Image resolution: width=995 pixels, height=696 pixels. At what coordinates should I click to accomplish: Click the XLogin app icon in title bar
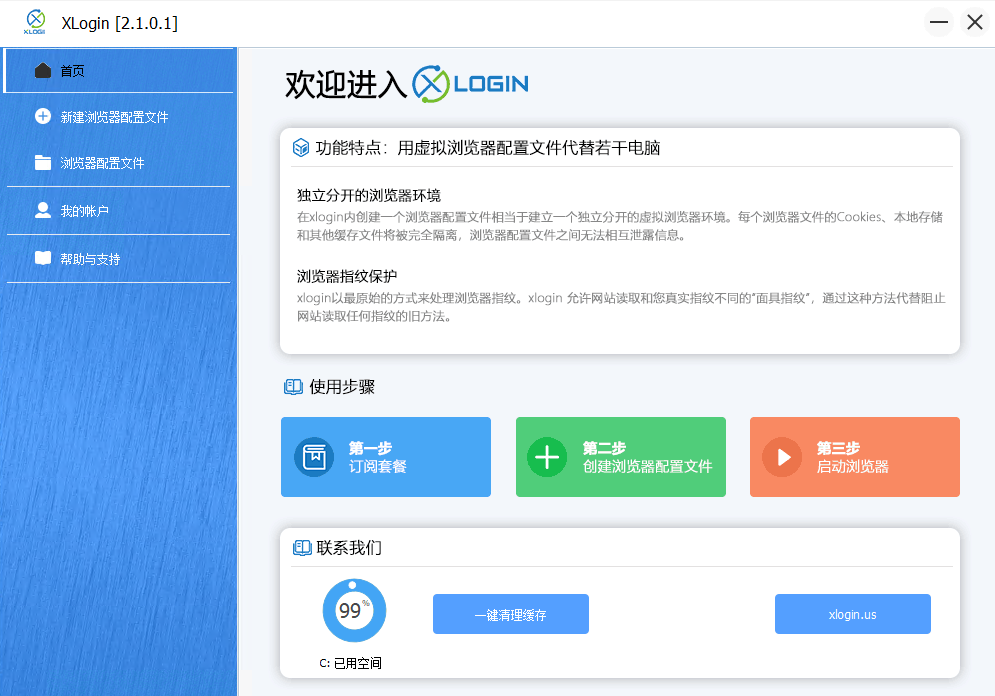click(x=36, y=22)
